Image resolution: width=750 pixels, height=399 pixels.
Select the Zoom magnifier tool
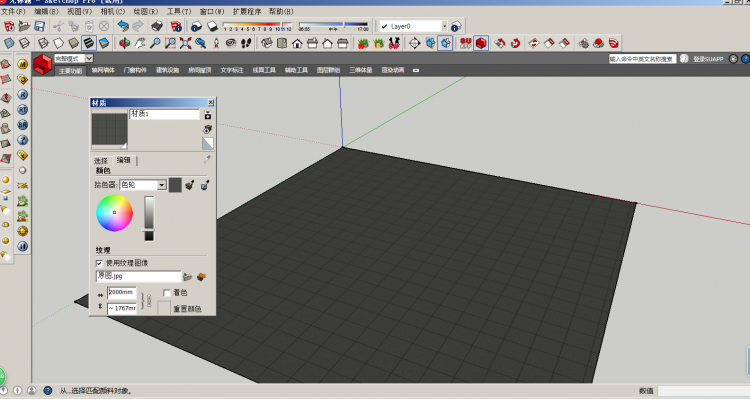[155, 43]
